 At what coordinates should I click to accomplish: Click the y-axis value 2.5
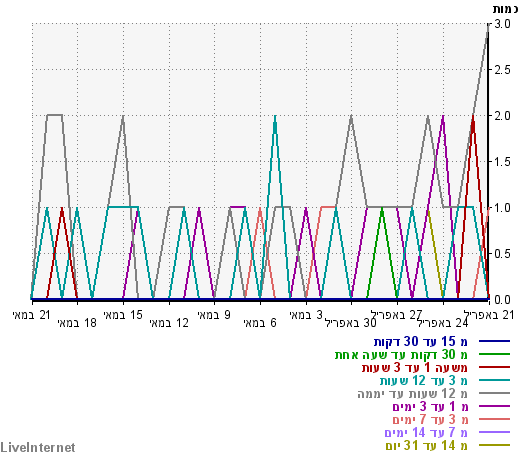502,70
